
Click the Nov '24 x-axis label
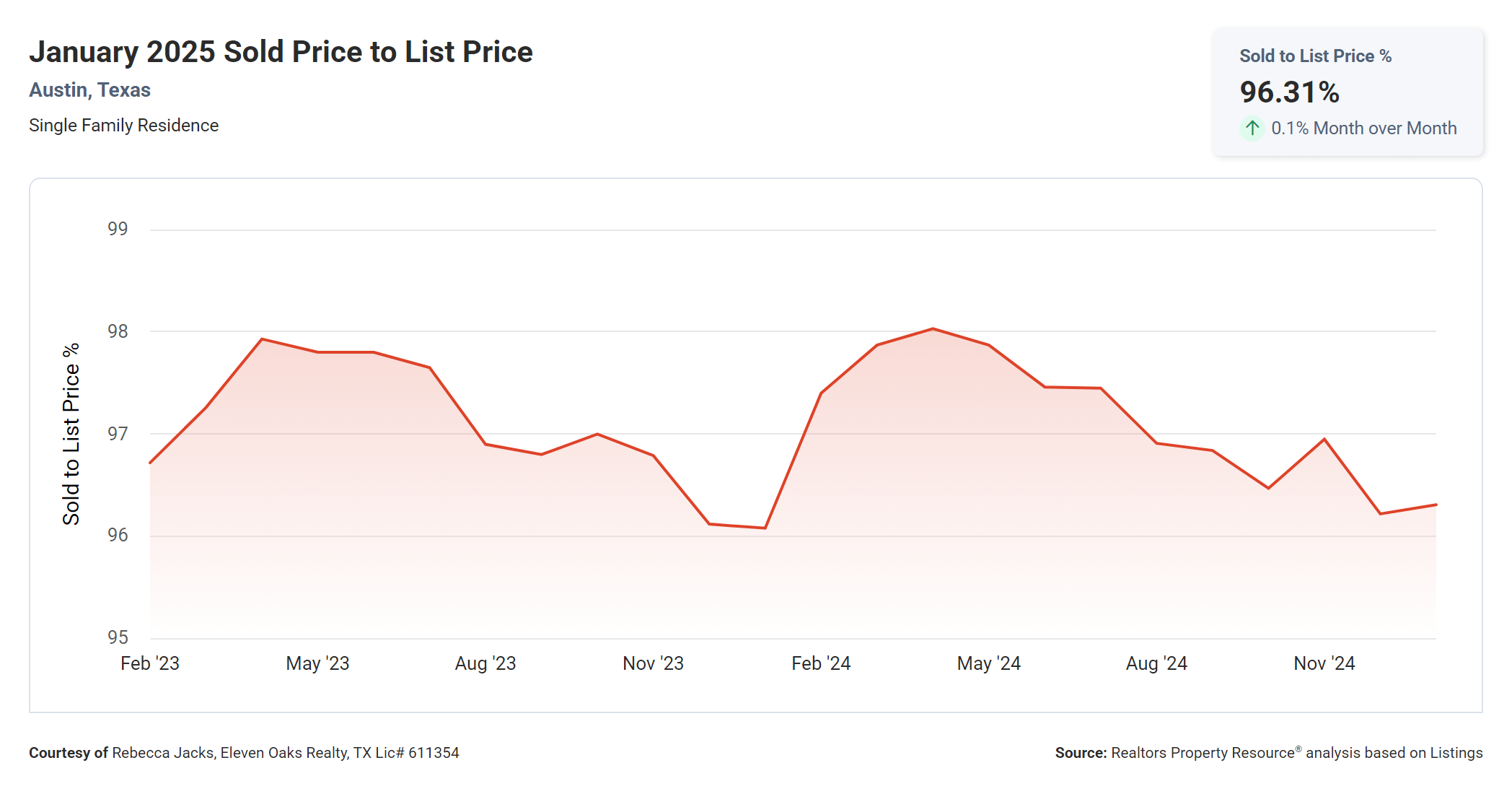1324,663
